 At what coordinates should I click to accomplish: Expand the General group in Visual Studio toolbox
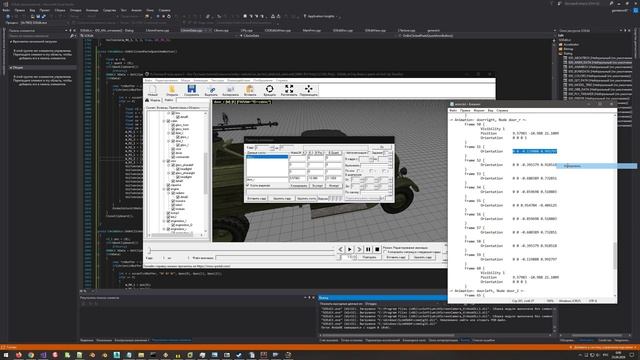11,67
